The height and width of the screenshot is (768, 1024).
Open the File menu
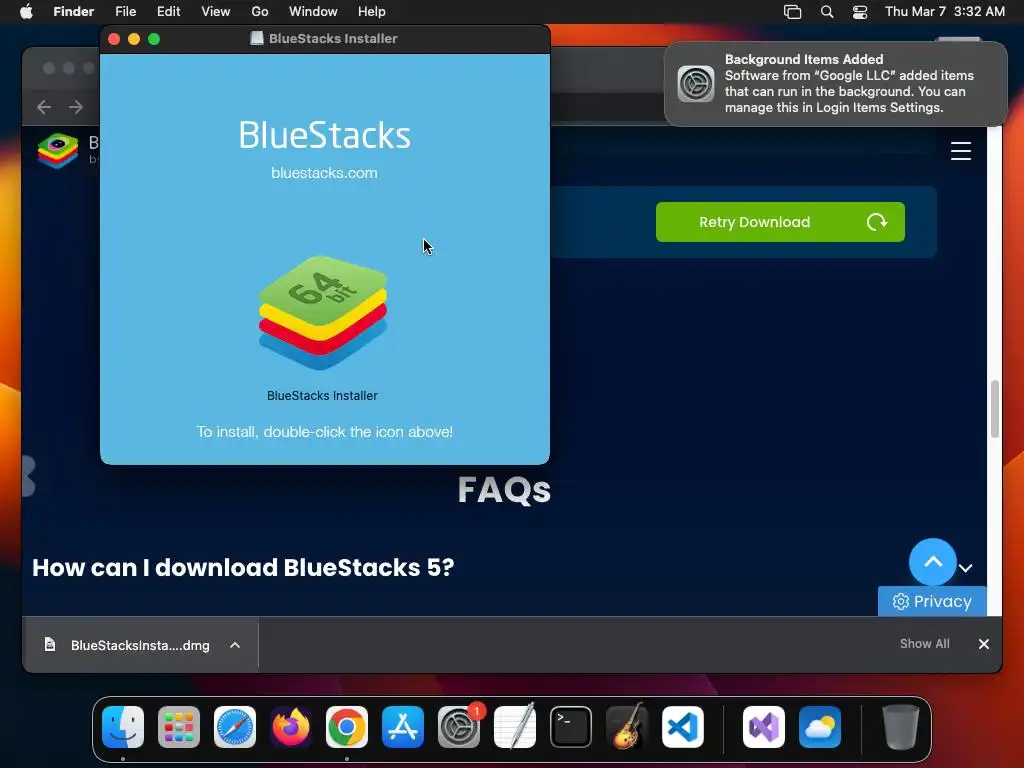(125, 12)
